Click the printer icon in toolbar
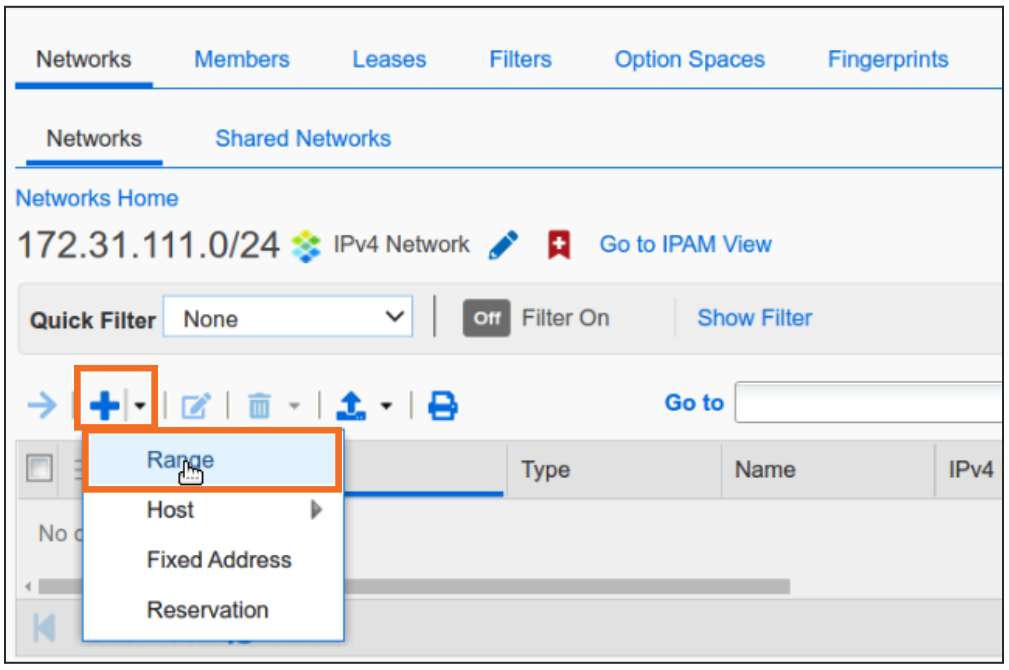The width and height of the screenshot is (1009, 670). pos(443,406)
